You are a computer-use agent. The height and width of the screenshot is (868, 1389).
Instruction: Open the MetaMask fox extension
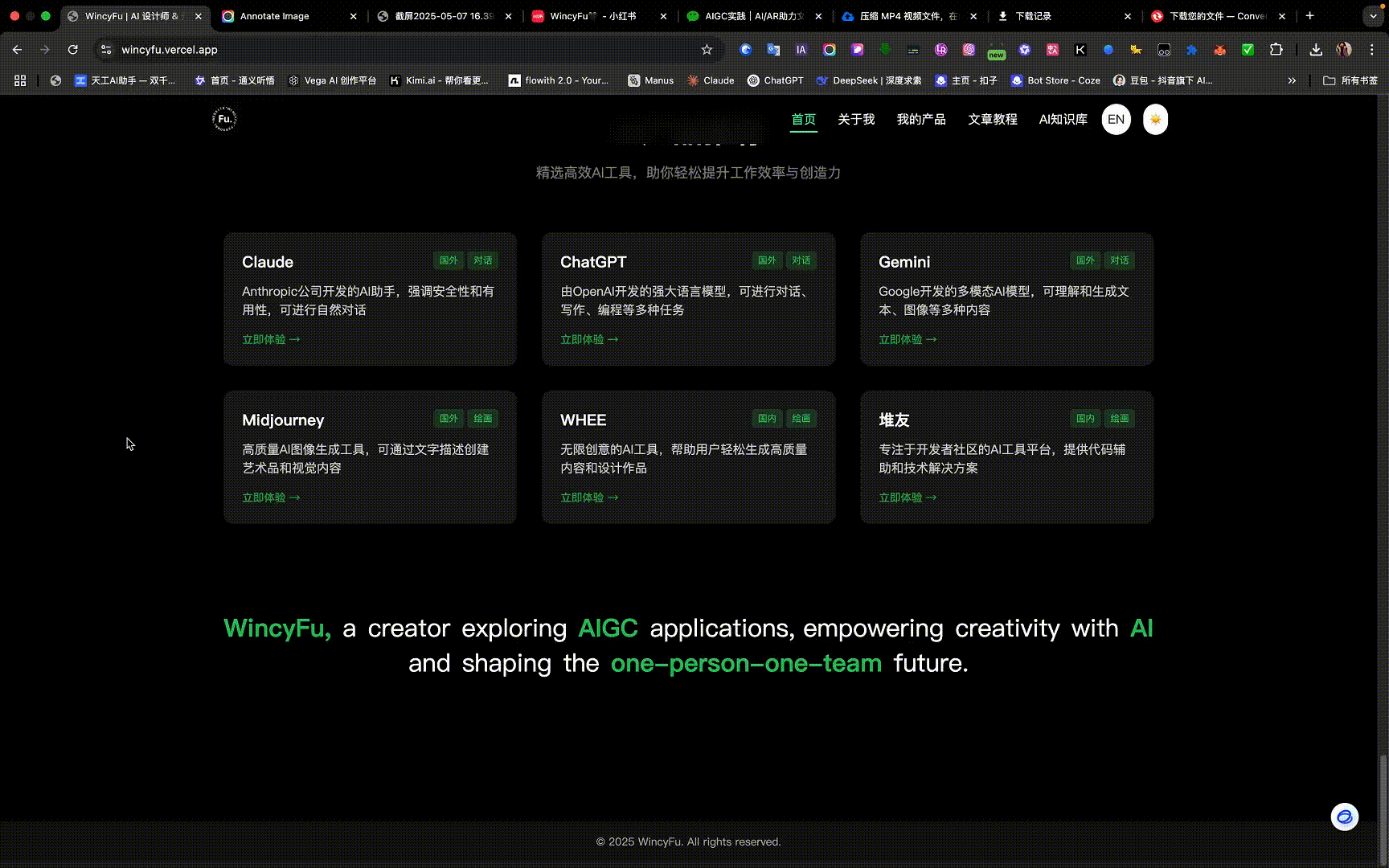pyautogui.click(x=1219, y=50)
